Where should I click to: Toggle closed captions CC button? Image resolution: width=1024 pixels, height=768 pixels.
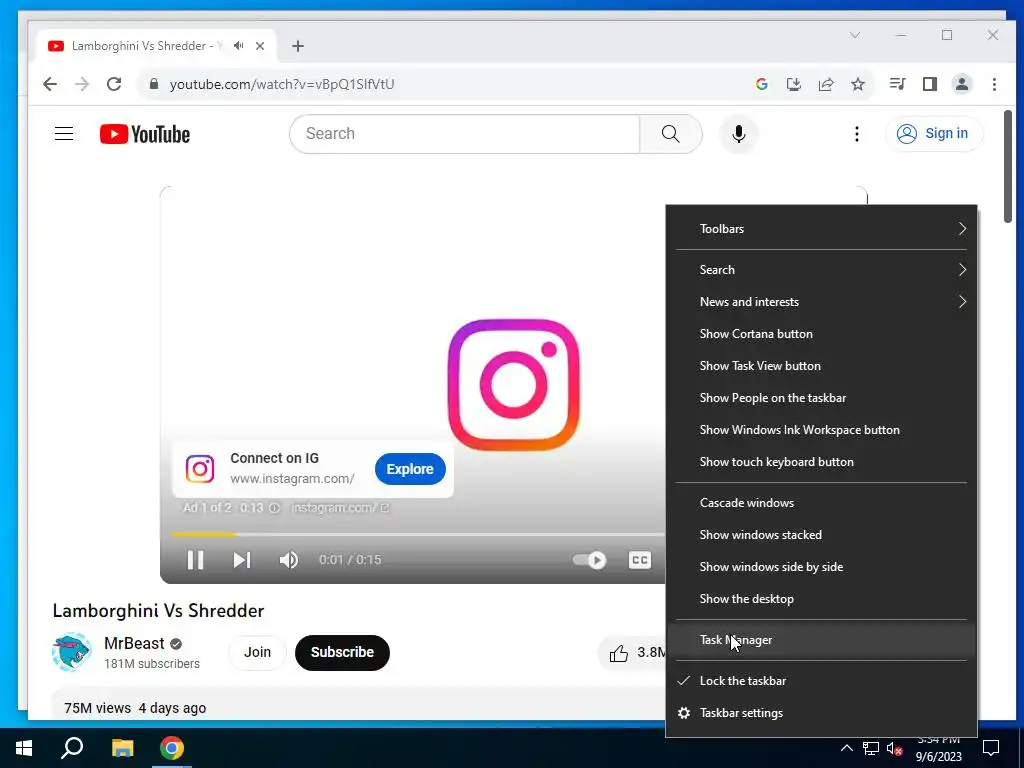click(x=639, y=560)
